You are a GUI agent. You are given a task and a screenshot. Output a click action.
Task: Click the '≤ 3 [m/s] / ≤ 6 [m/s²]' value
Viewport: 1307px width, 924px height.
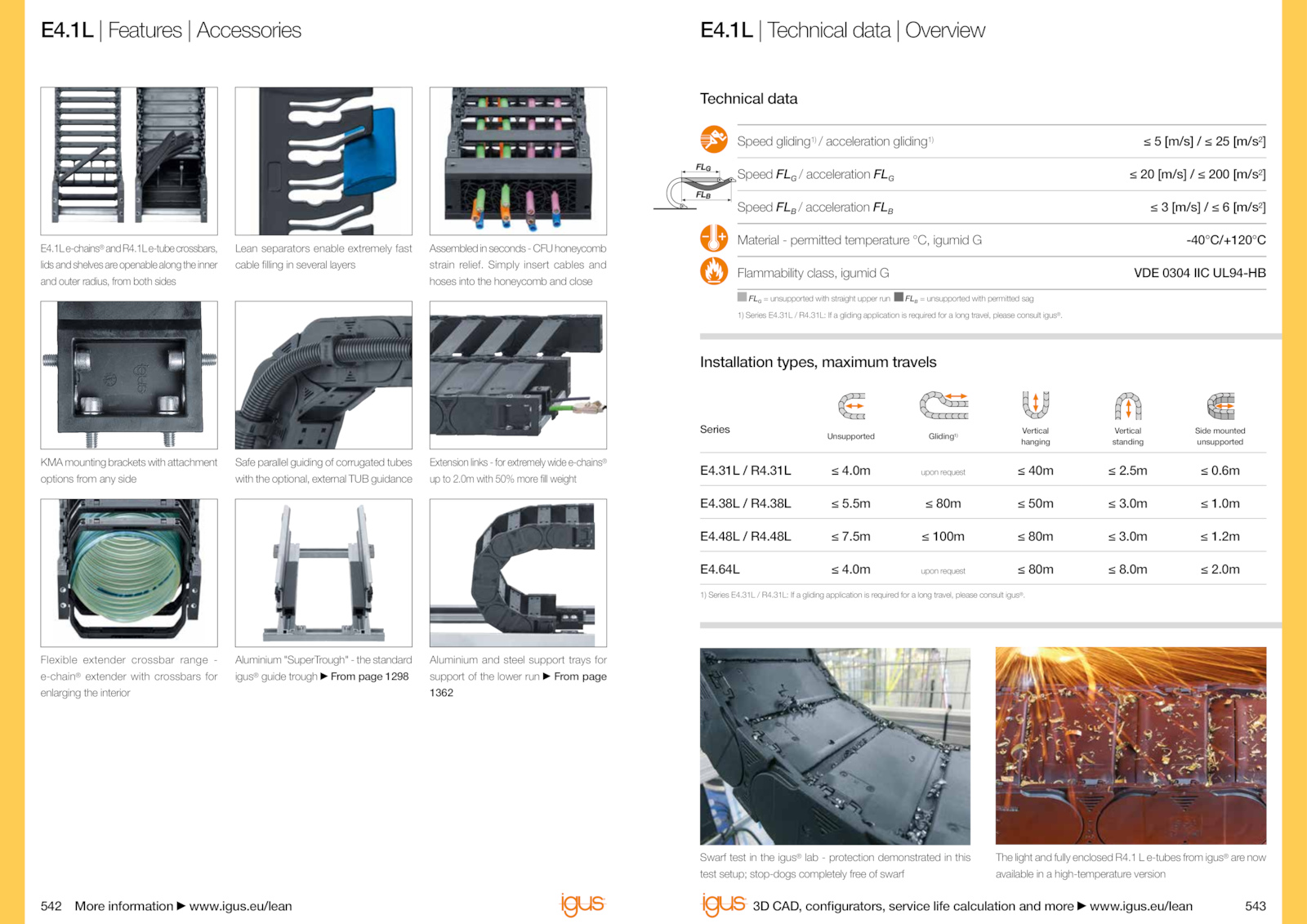pyautogui.click(x=1207, y=208)
